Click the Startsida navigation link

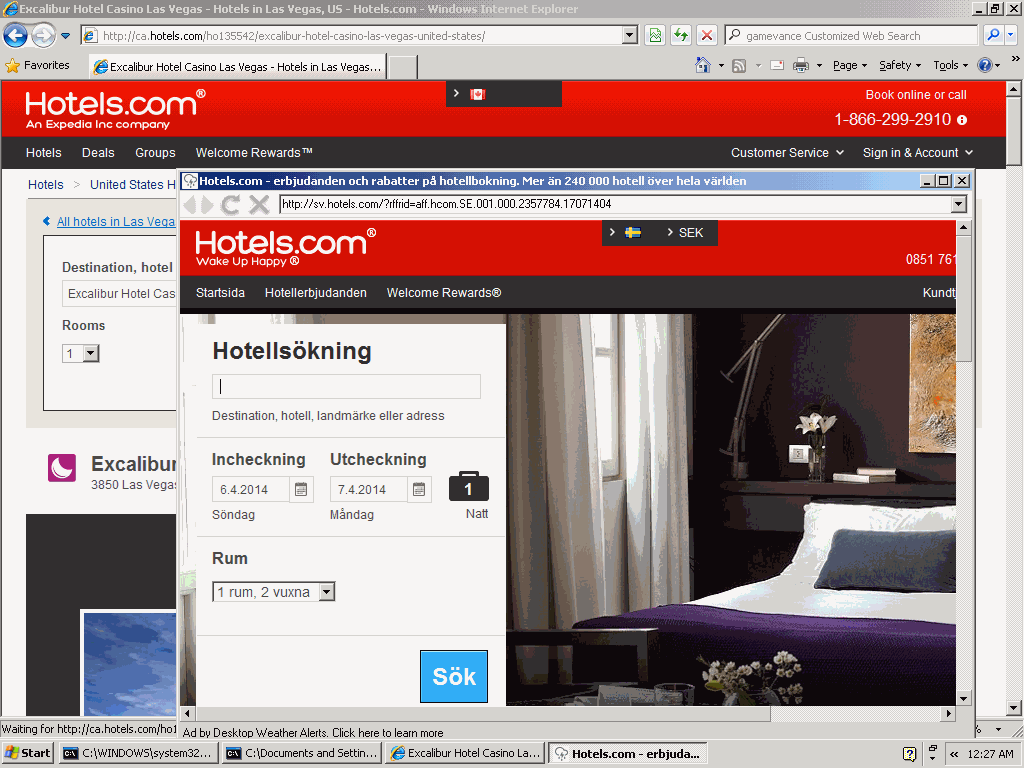pyautogui.click(x=220, y=293)
